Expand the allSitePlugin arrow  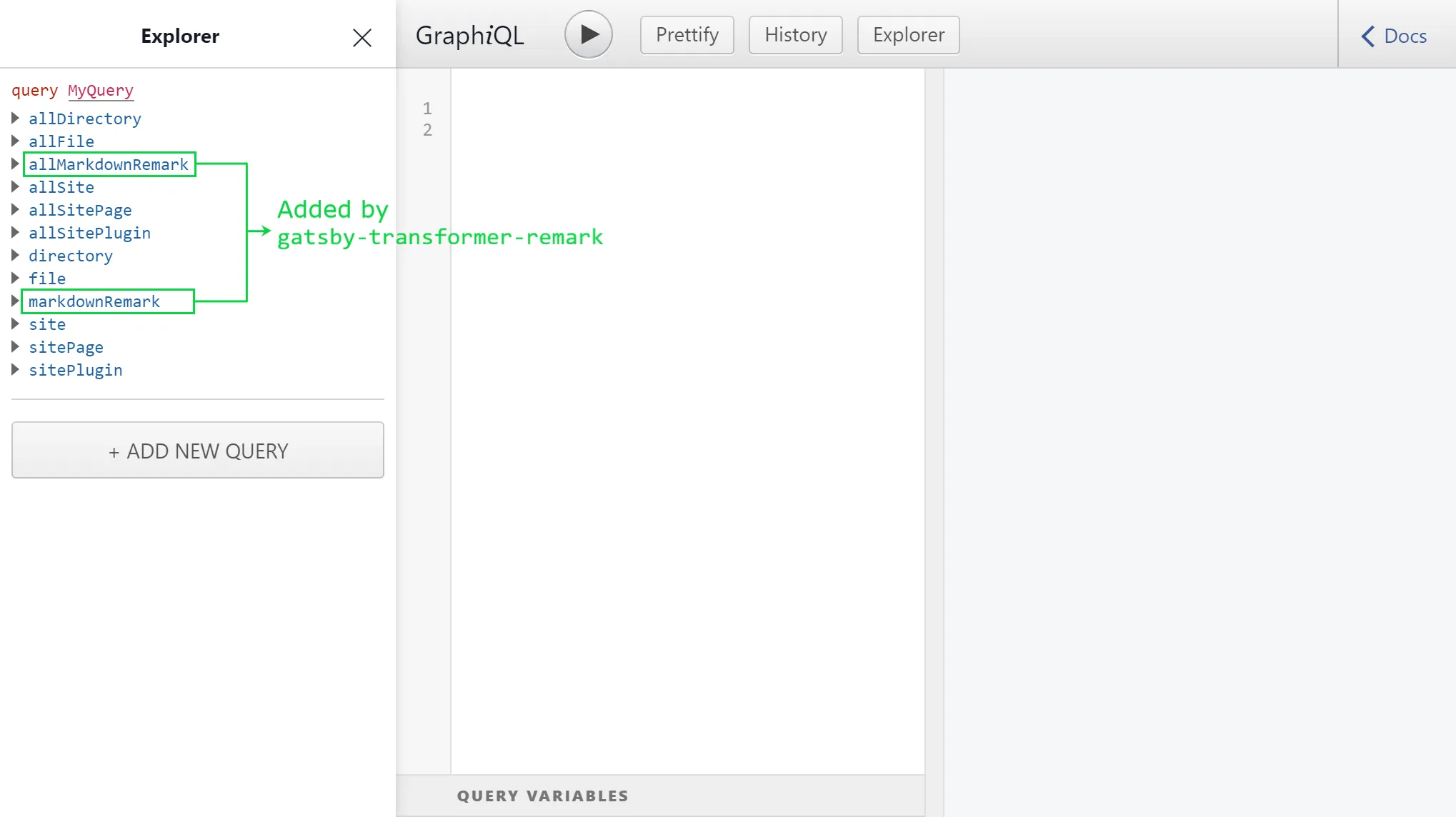tap(15, 232)
